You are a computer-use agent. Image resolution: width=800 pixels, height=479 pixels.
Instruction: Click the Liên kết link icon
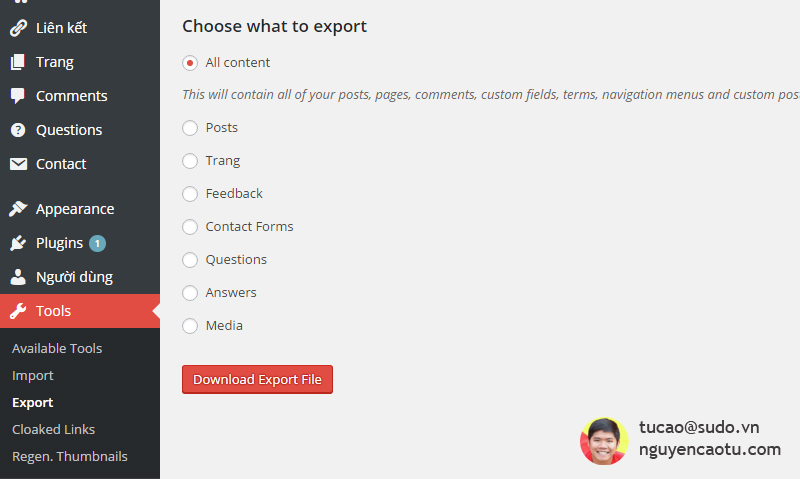pos(18,28)
